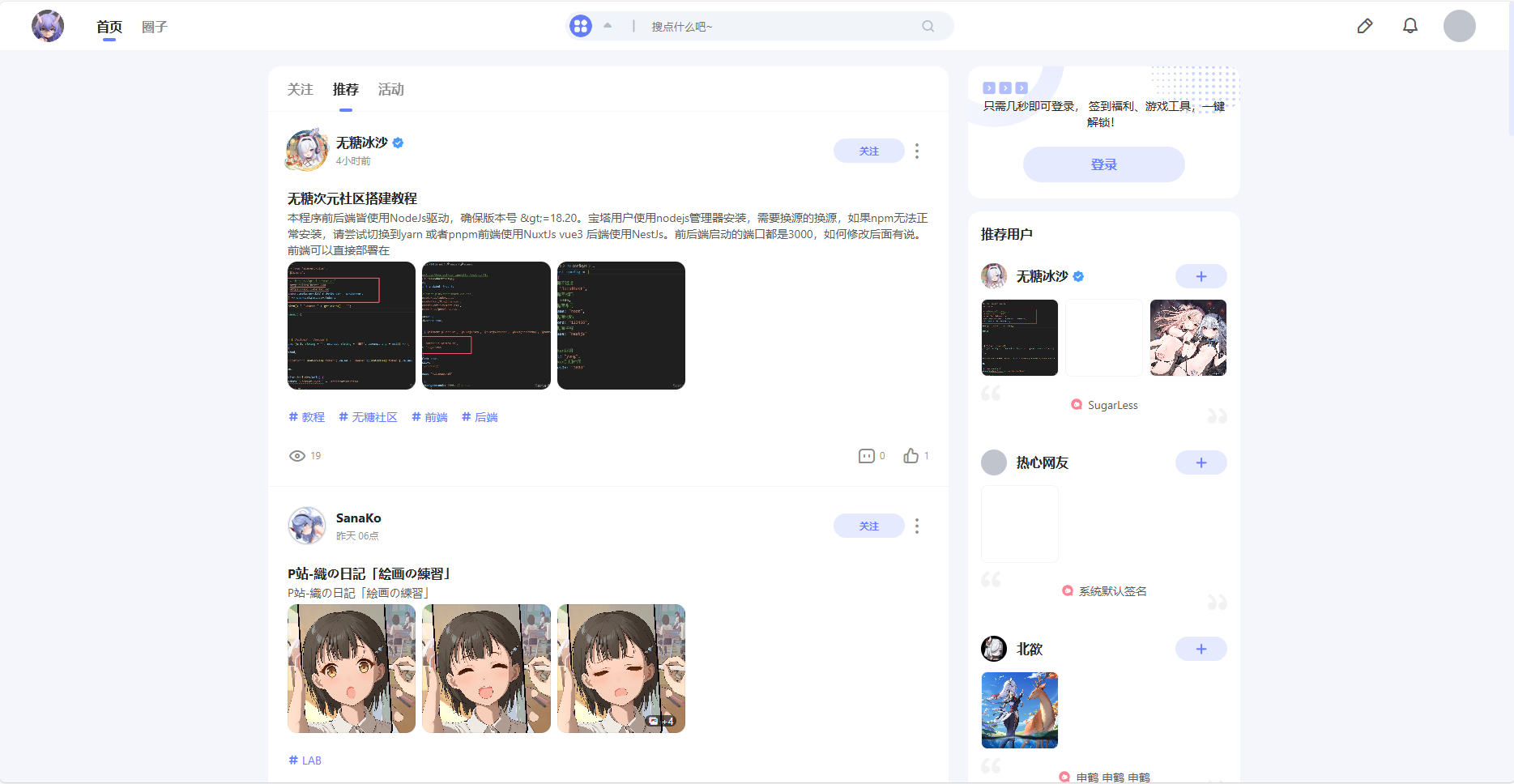Like the 无糖次元社区搭建教程 post
1514x784 pixels.
pos(911,456)
